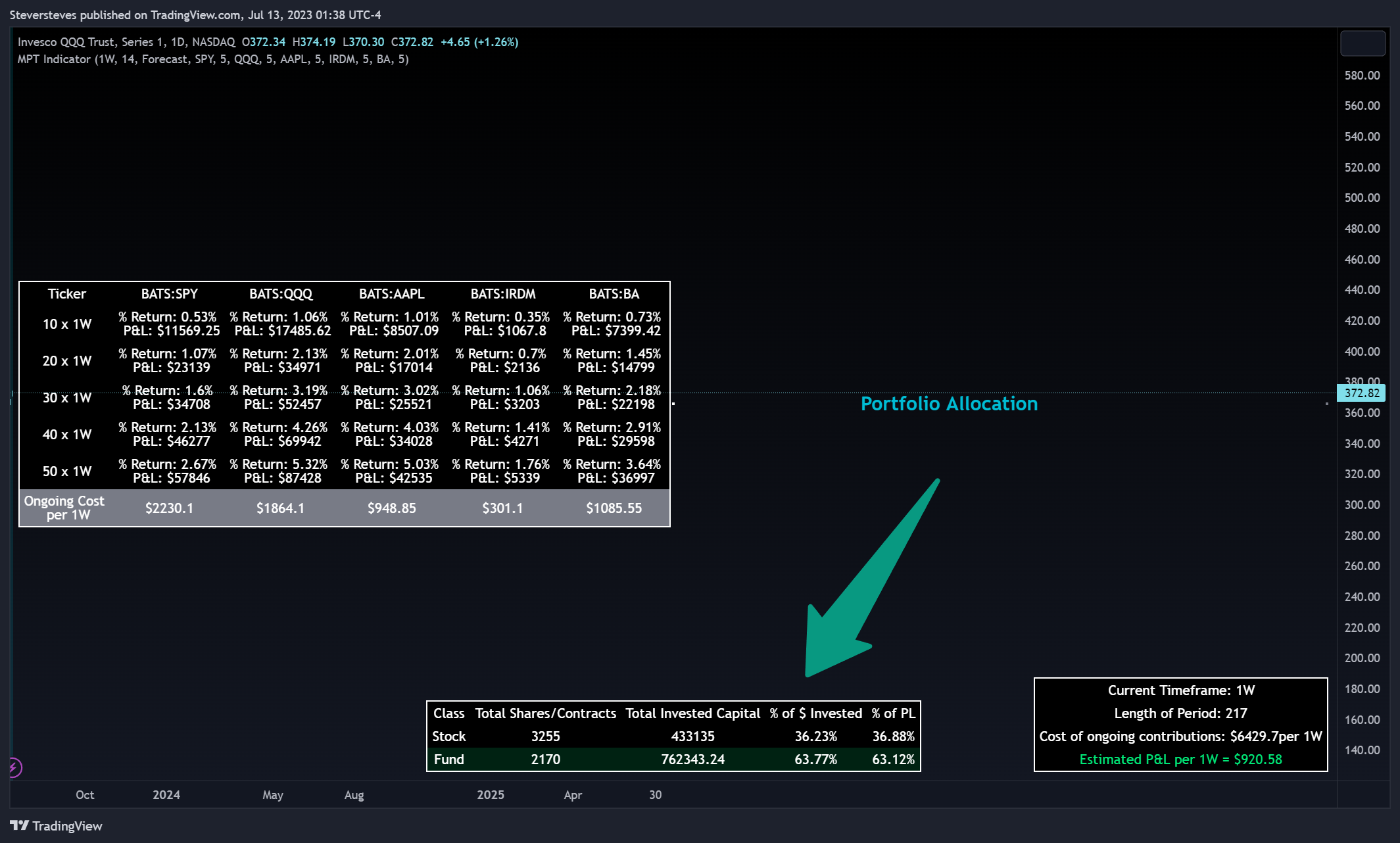Click the empty rounded button above price axis
The height and width of the screenshot is (843, 1400).
point(1363,43)
